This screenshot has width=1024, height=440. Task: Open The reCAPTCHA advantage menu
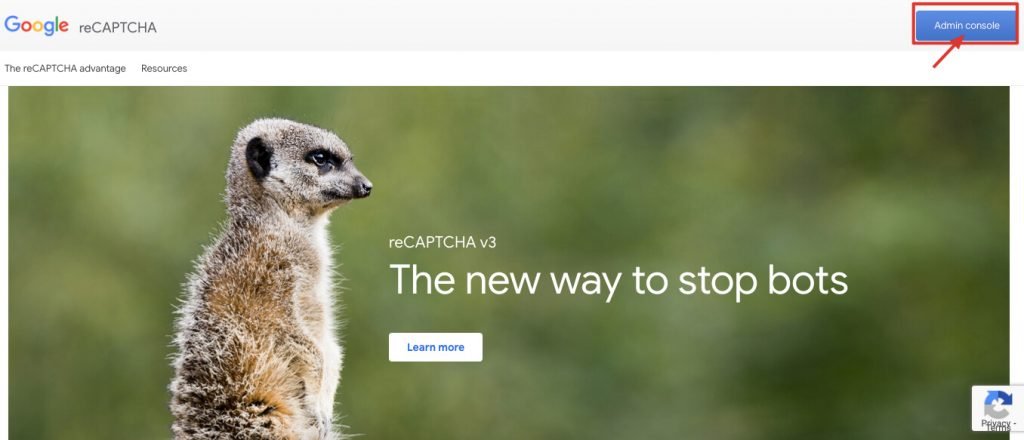65,69
